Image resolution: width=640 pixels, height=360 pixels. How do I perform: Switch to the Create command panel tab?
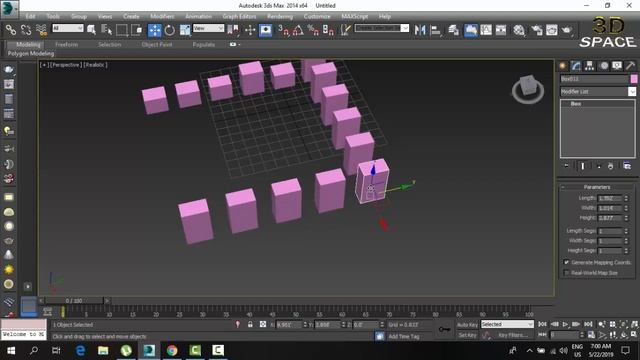[563, 66]
